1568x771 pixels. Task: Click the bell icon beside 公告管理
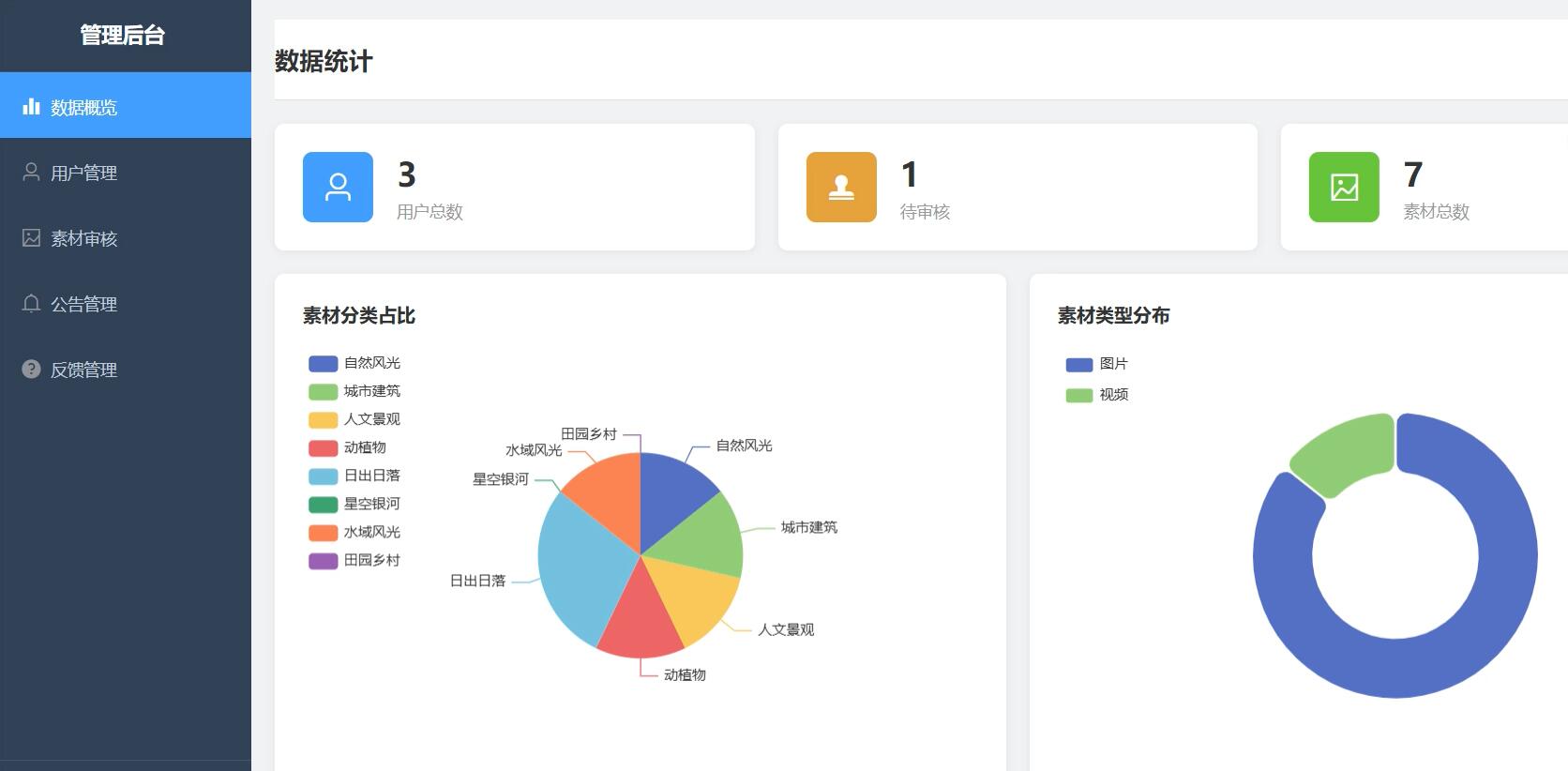click(x=31, y=303)
